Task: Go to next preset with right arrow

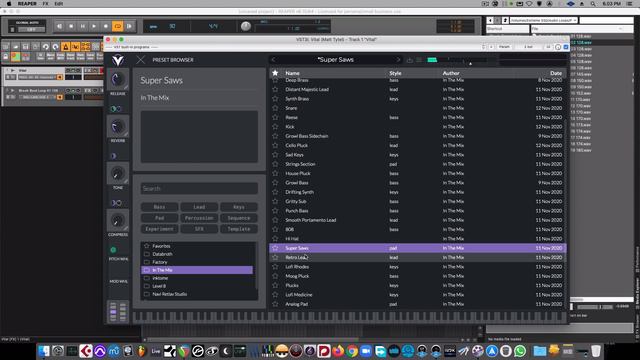Action: tap(398, 60)
